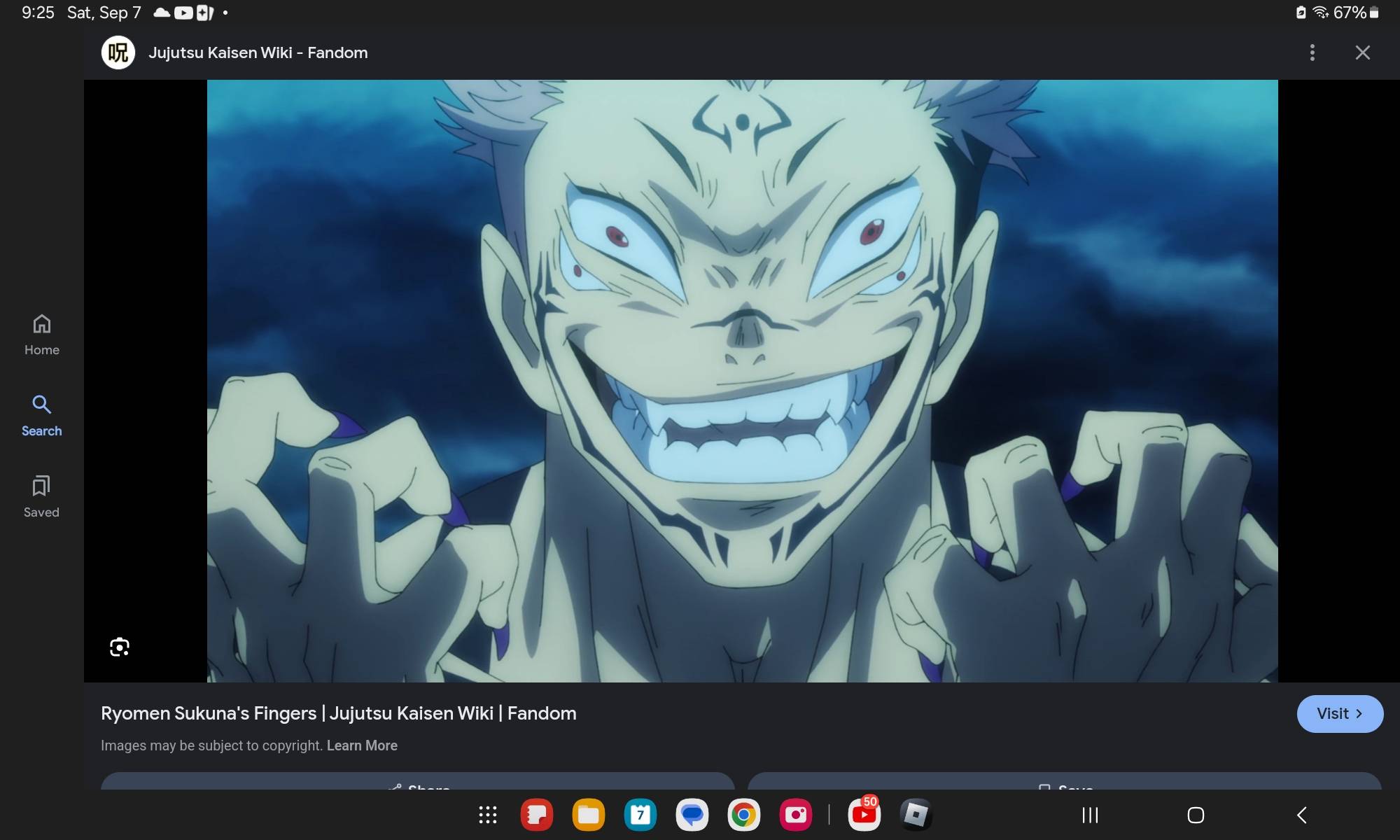The image size is (1400, 840).
Task: Tap the home navigation button
Action: [x=1196, y=815]
